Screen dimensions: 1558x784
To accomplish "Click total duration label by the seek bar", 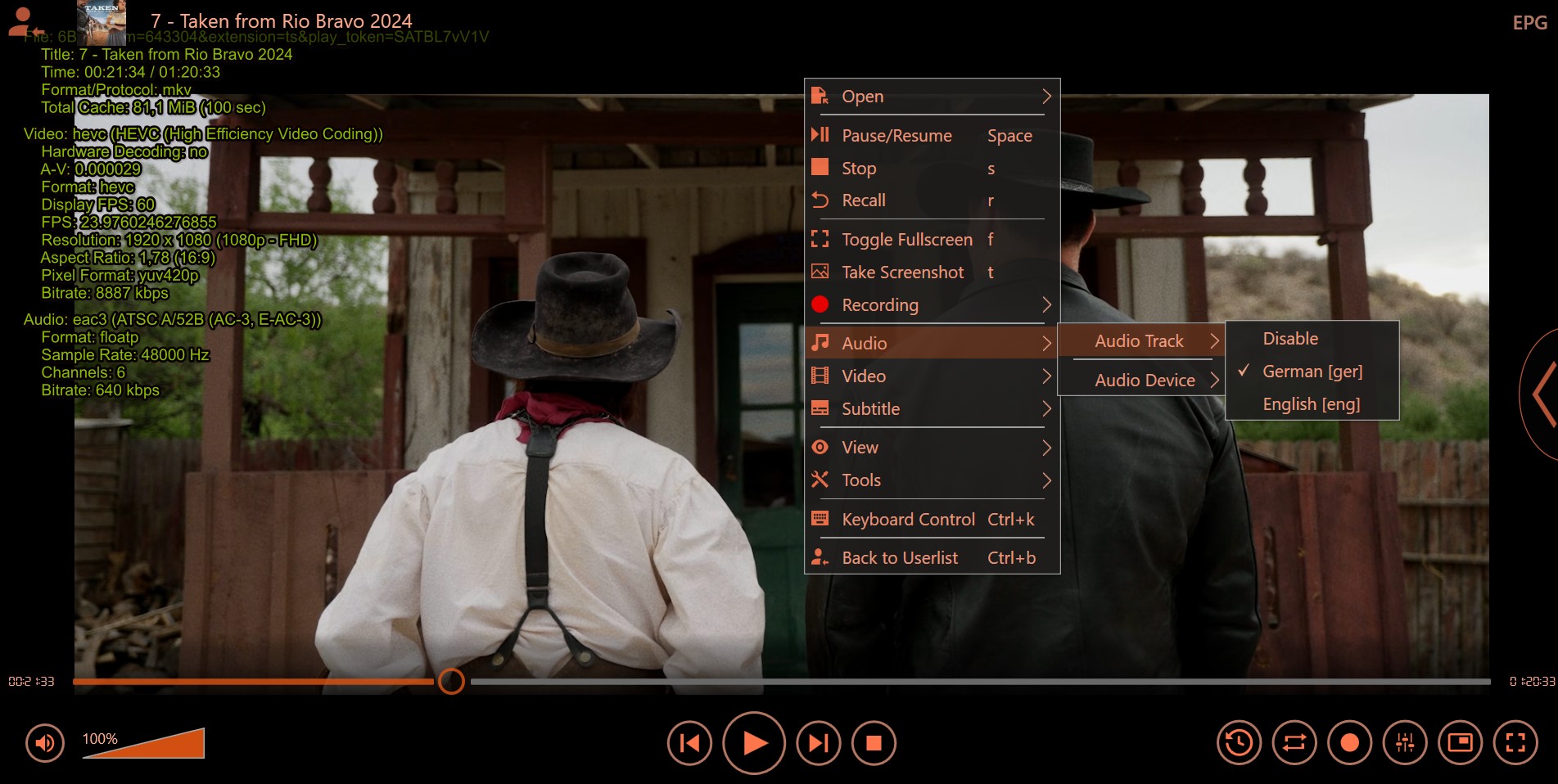I will (1532, 681).
